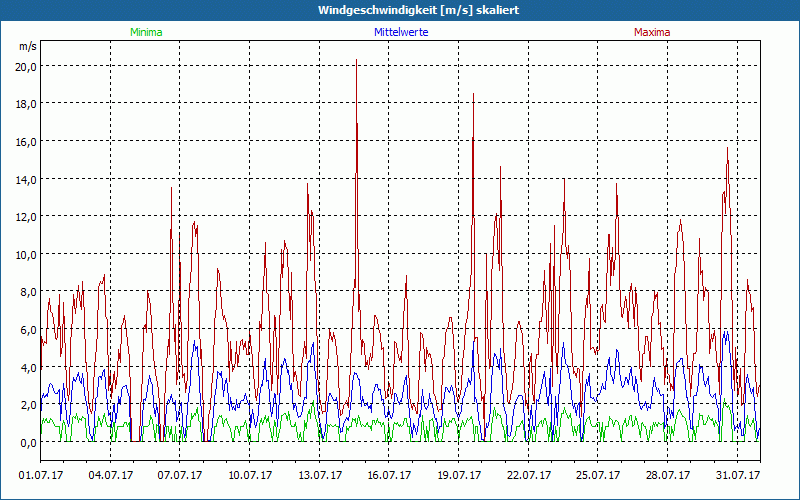Viewport: 800px width, 500px height.
Task: Click the 25.07.17 date label
Action: coord(599,476)
